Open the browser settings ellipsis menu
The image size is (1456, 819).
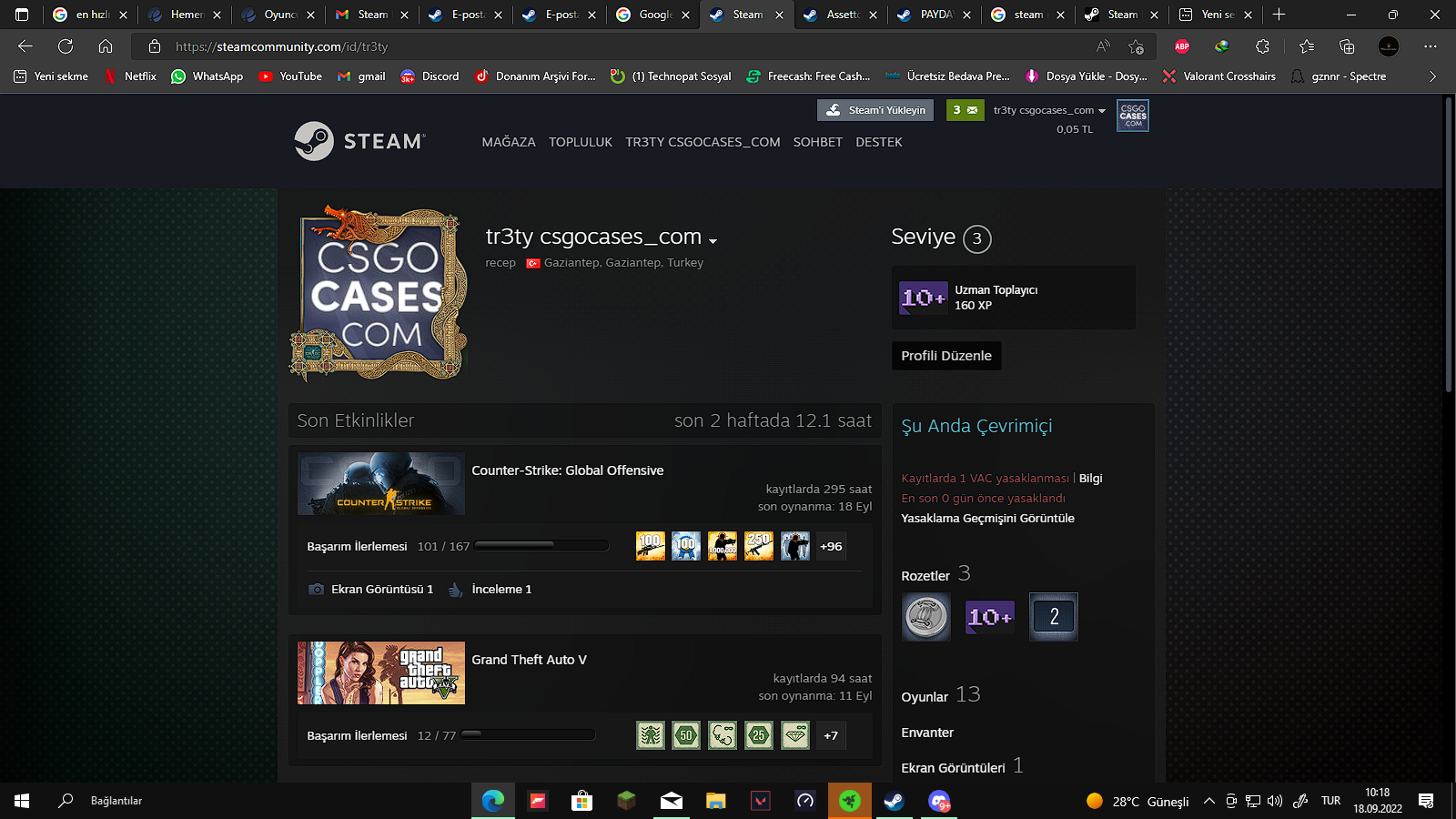(1431, 46)
